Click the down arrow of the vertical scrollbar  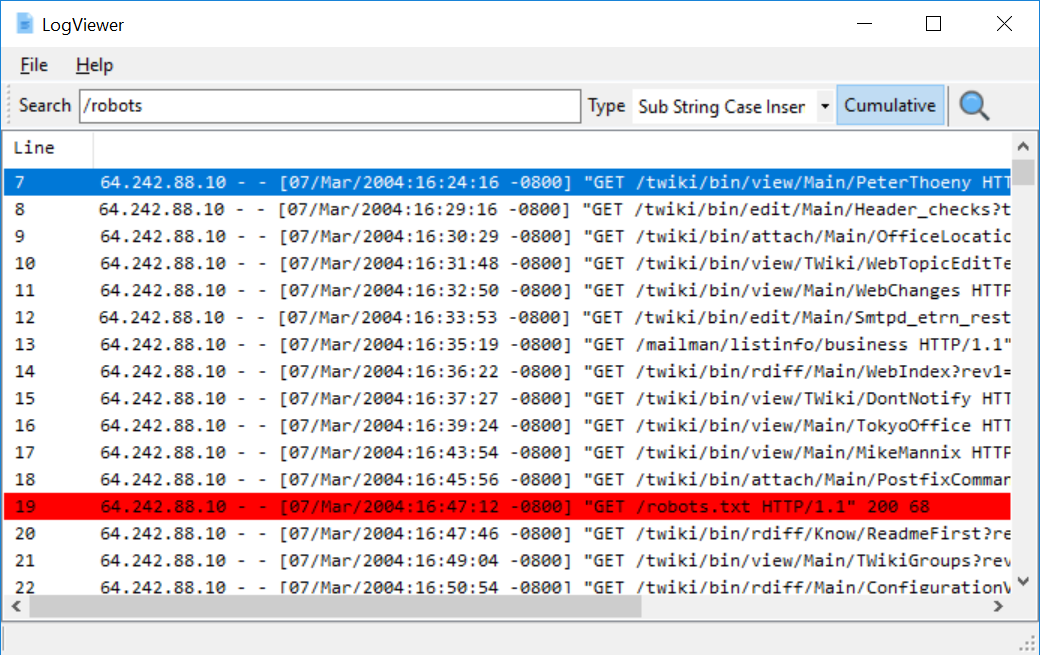click(x=1023, y=580)
